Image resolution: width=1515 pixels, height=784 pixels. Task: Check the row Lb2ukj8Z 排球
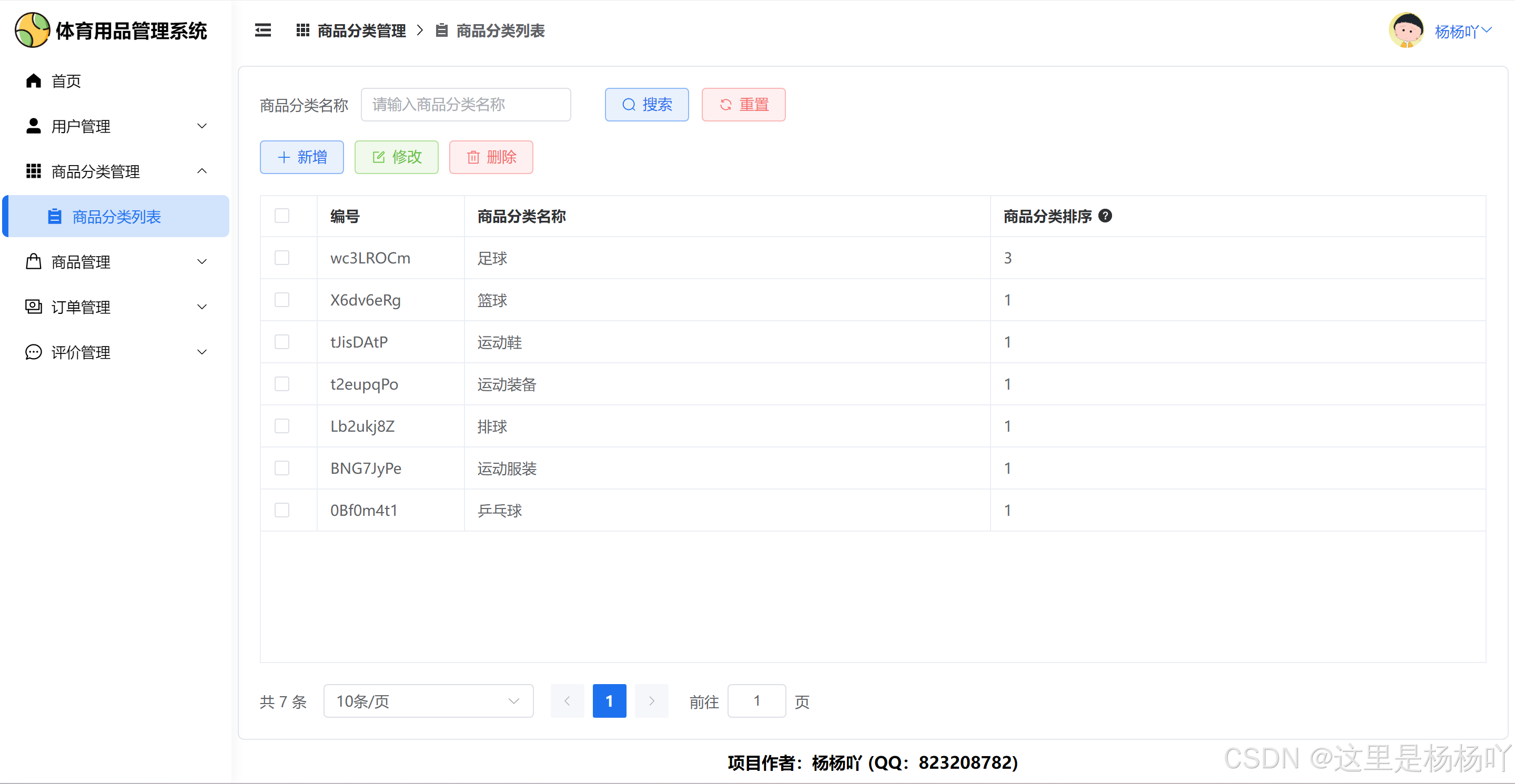(x=282, y=425)
